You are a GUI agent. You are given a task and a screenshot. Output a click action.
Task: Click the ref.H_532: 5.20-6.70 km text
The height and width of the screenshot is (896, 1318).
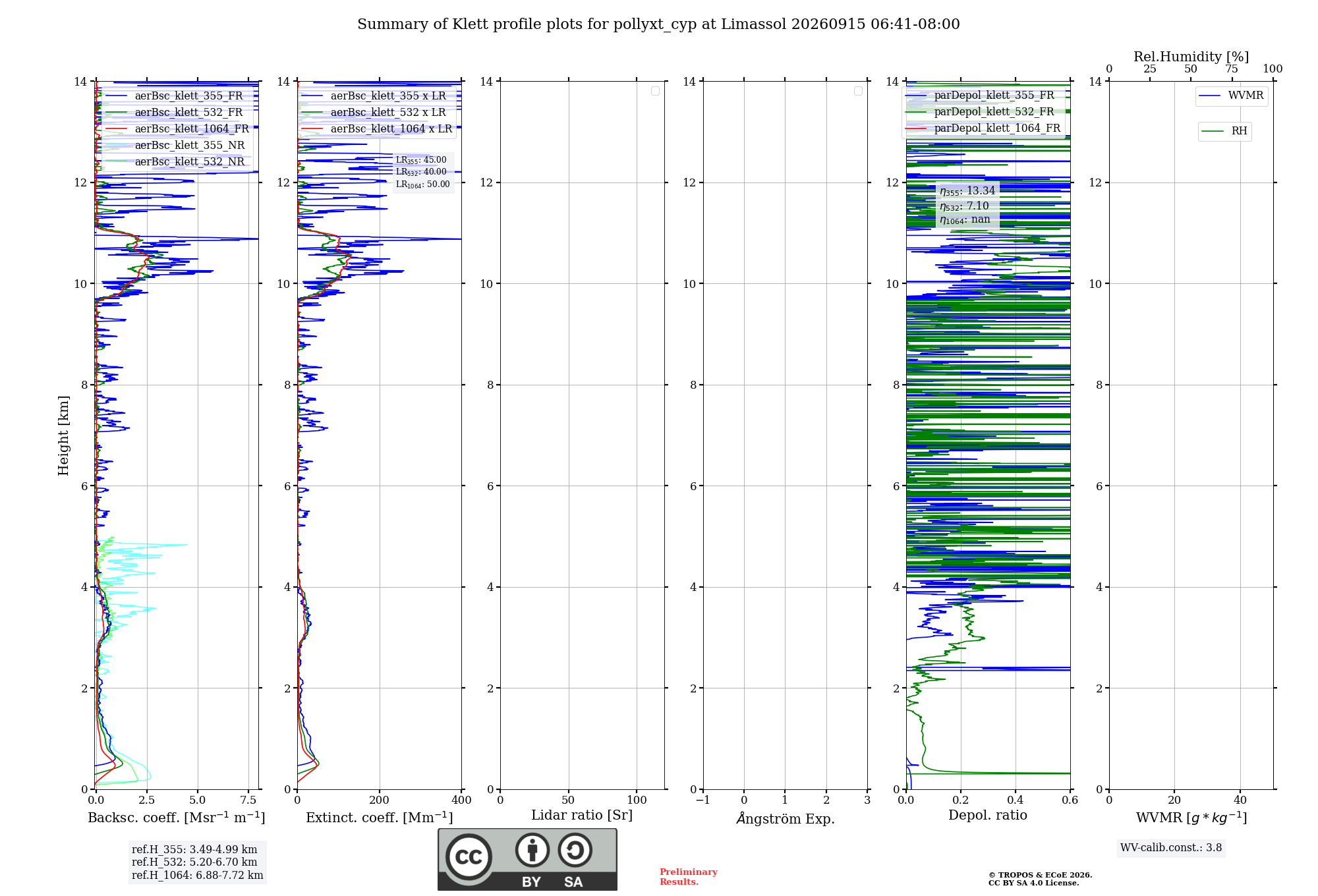pyautogui.click(x=194, y=862)
